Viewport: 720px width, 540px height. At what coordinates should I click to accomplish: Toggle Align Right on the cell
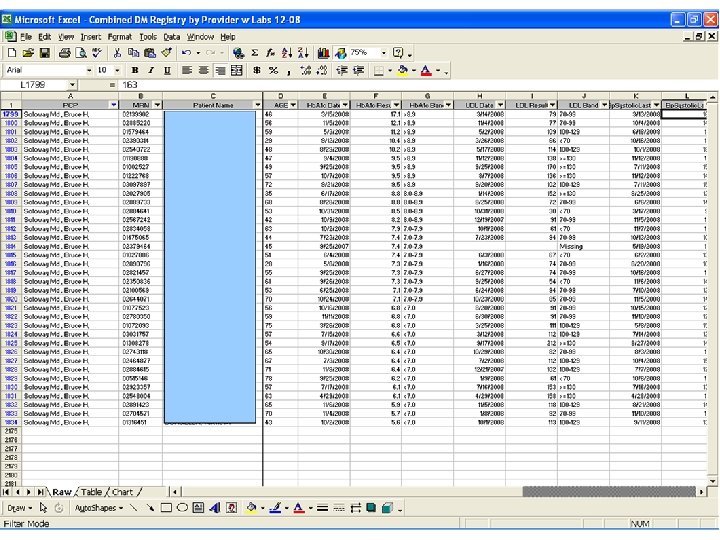point(220,70)
